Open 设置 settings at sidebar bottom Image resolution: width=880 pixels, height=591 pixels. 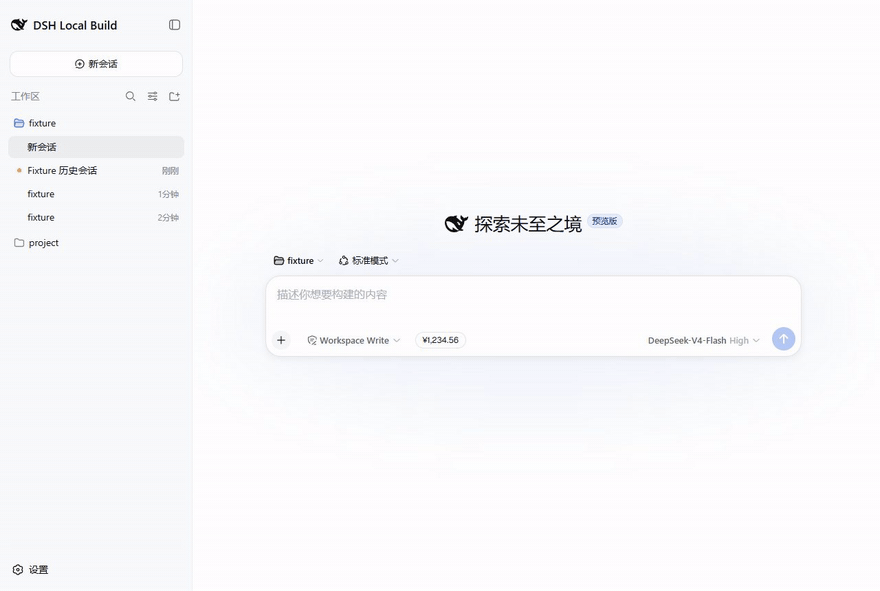click(30, 570)
